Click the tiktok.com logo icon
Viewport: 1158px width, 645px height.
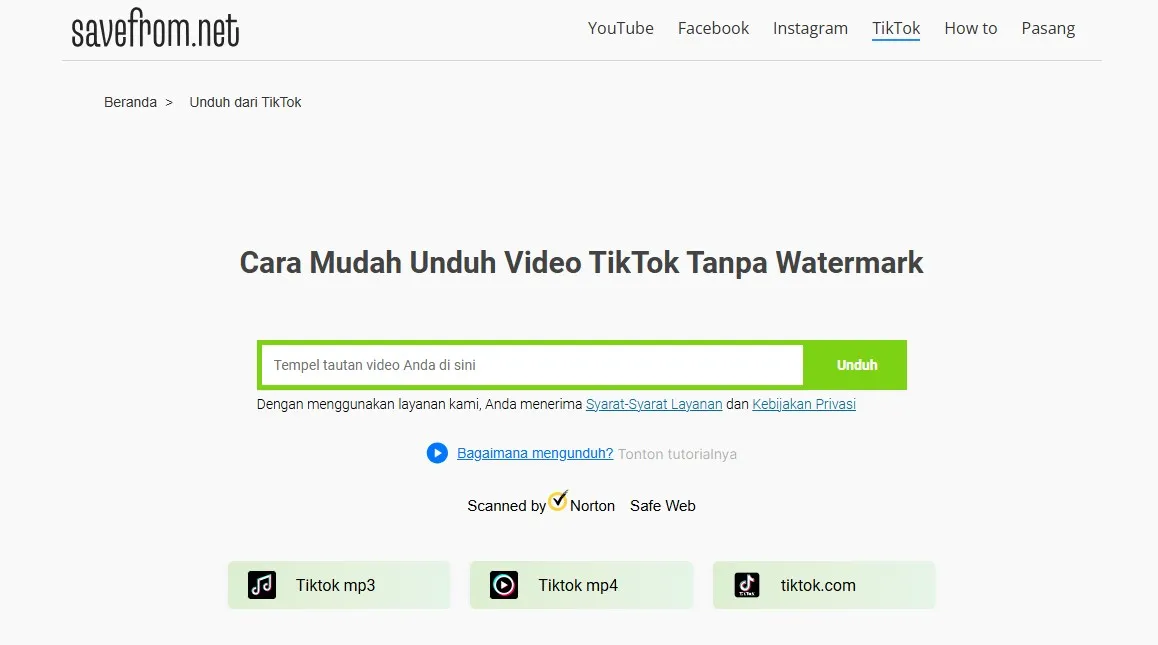(746, 586)
